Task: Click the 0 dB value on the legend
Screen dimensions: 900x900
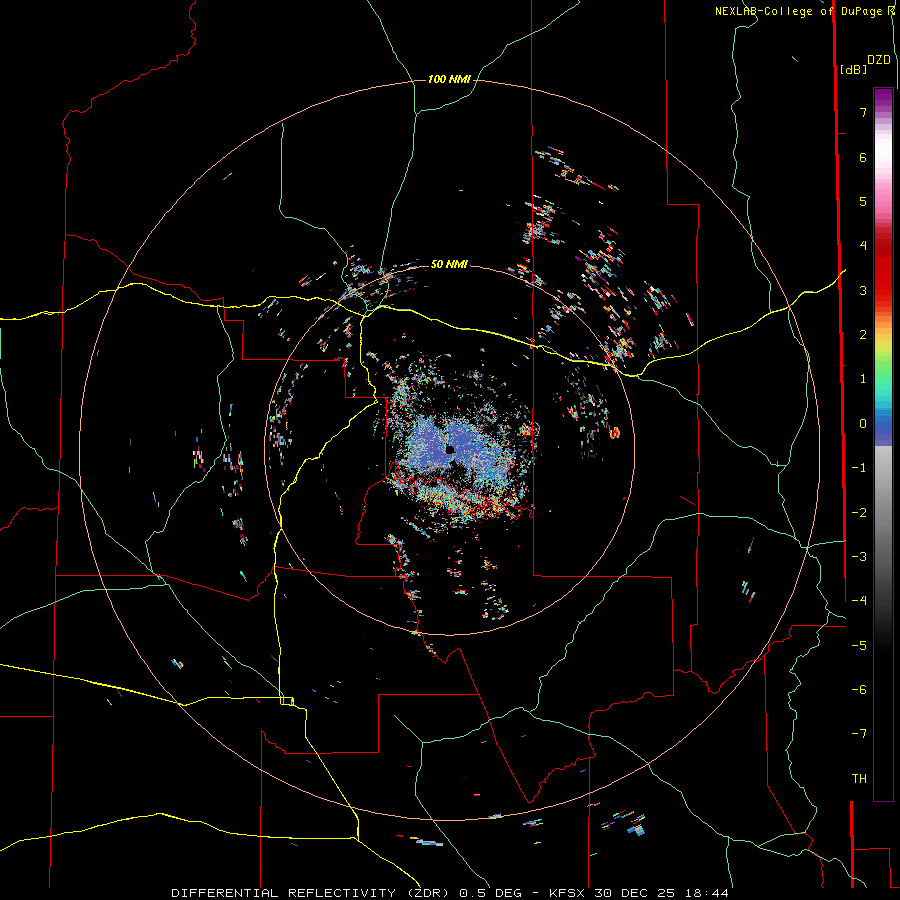Action: (863, 424)
